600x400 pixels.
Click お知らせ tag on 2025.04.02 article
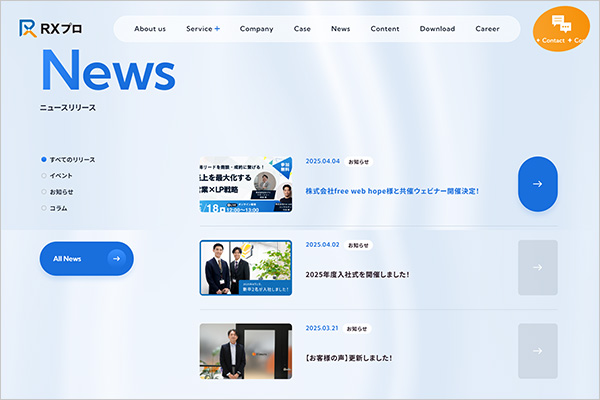(358, 245)
